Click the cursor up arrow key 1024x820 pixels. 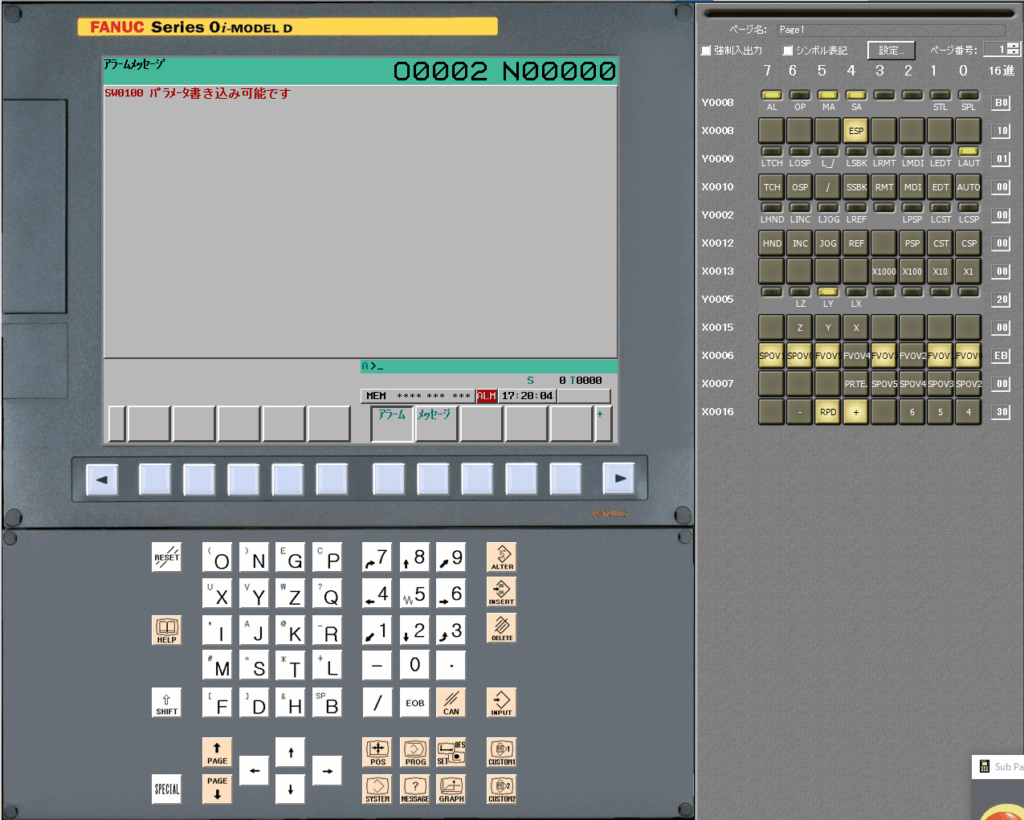pos(291,752)
